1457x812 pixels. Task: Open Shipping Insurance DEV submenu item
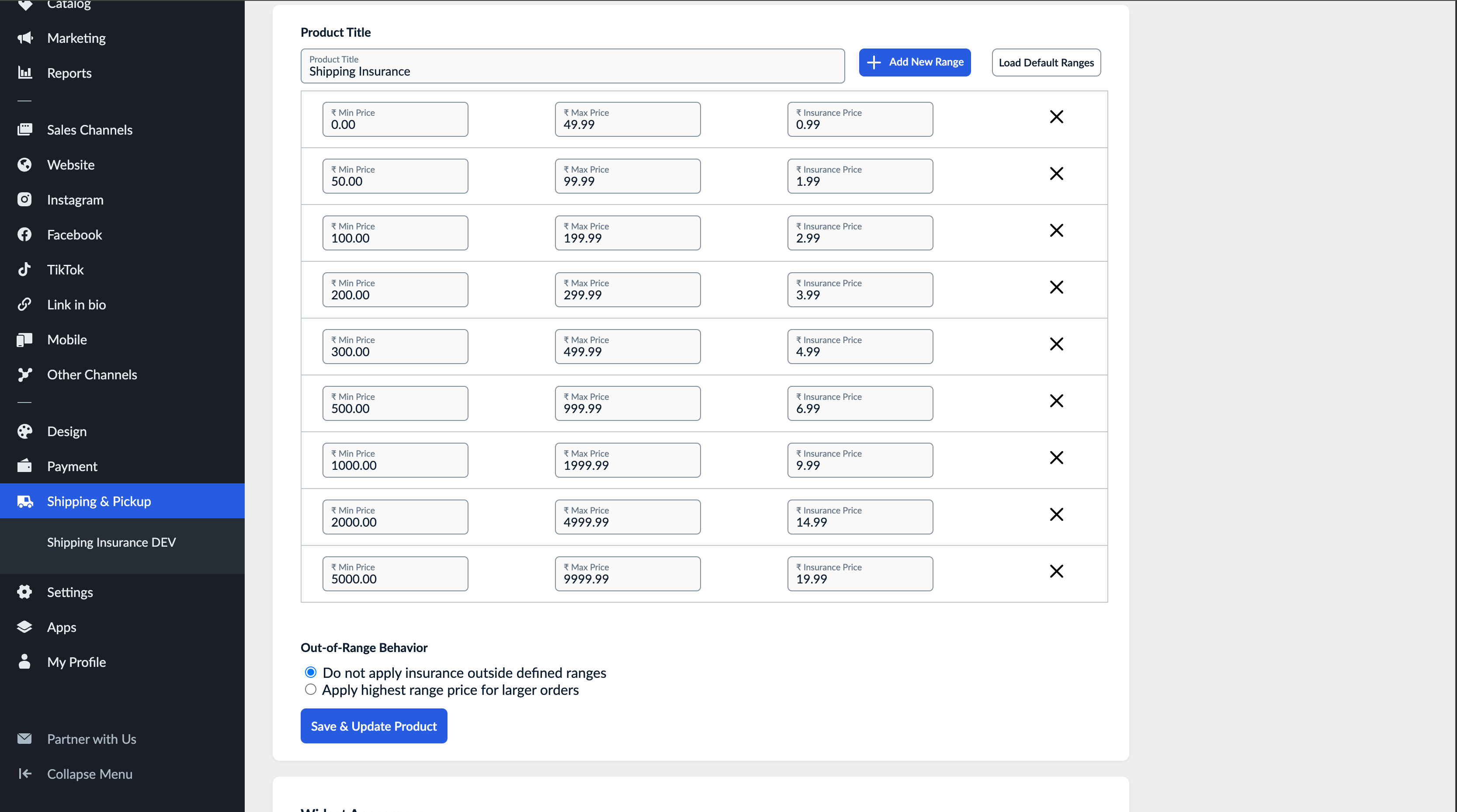111,542
